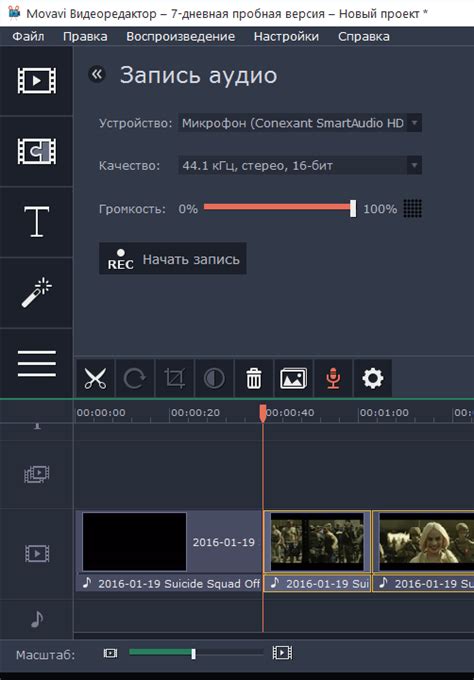Open the Настройки menu
This screenshot has width=474, height=680.
pos(286,36)
